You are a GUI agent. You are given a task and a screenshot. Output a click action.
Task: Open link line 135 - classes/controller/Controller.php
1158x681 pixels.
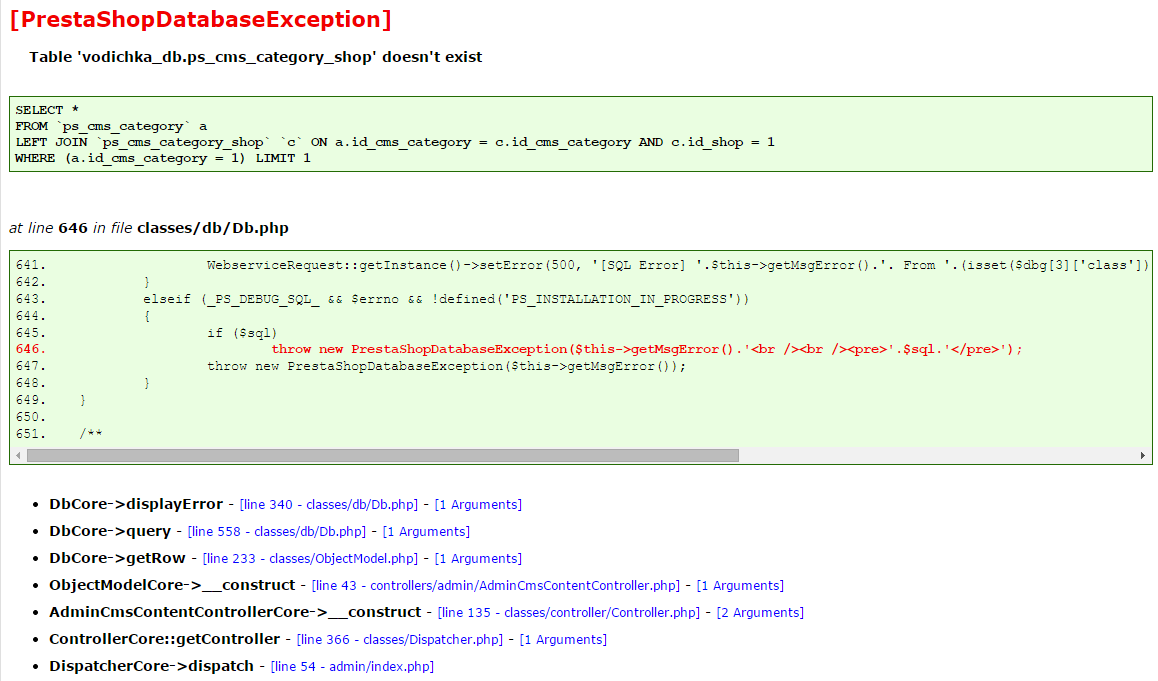click(x=569, y=612)
